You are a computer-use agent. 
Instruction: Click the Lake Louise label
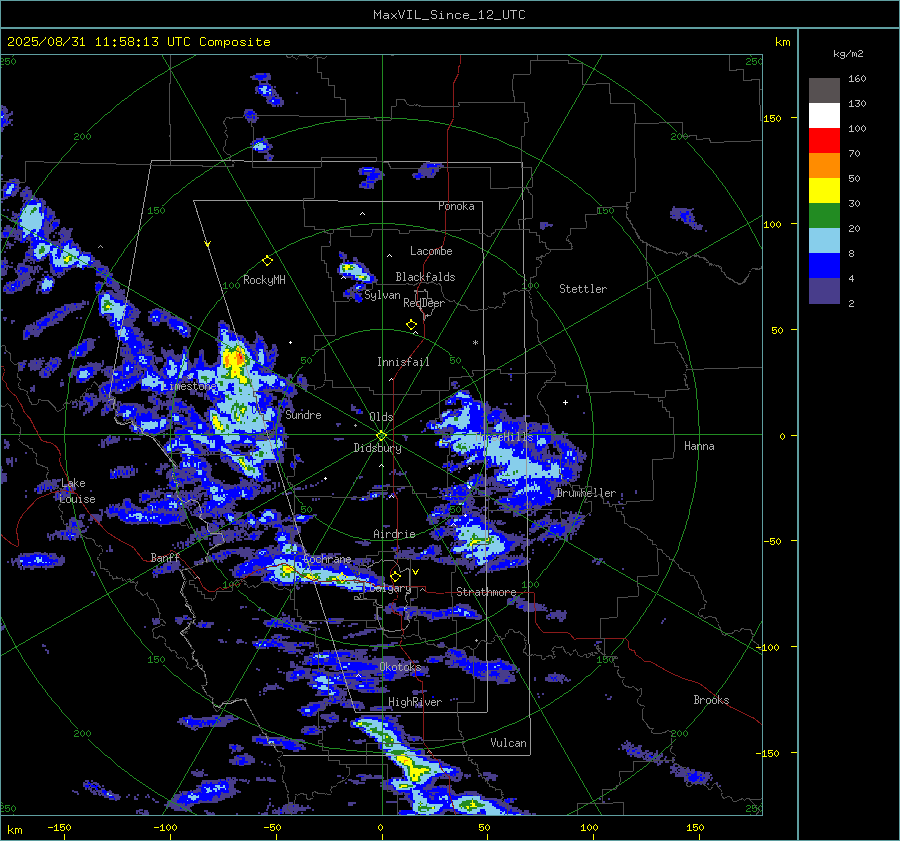76,491
